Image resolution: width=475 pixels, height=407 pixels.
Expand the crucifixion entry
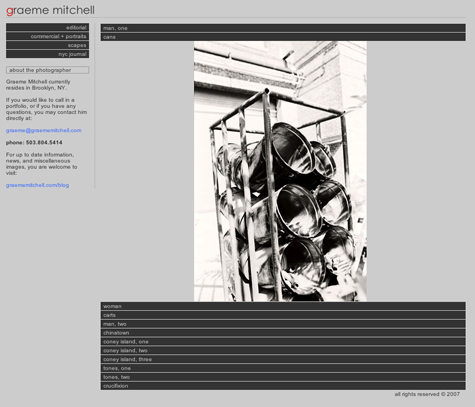click(283, 386)
